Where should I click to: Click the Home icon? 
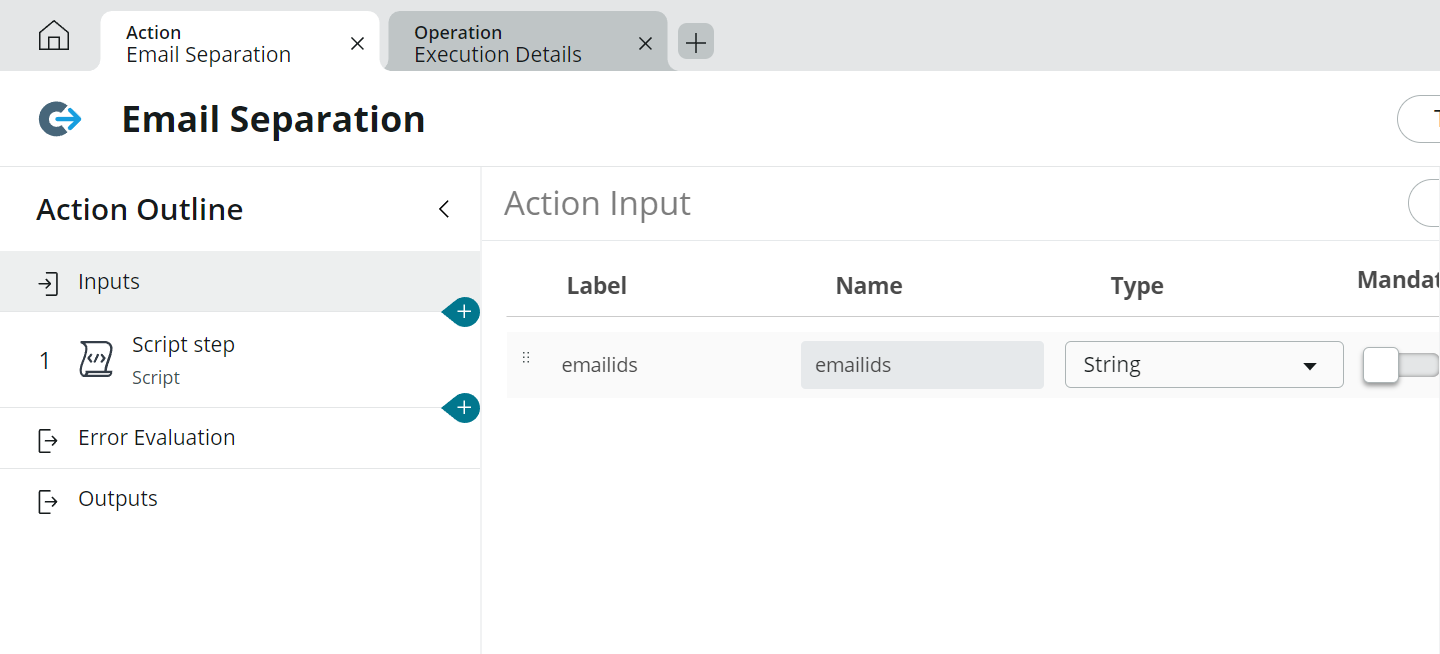coord(54,37)
